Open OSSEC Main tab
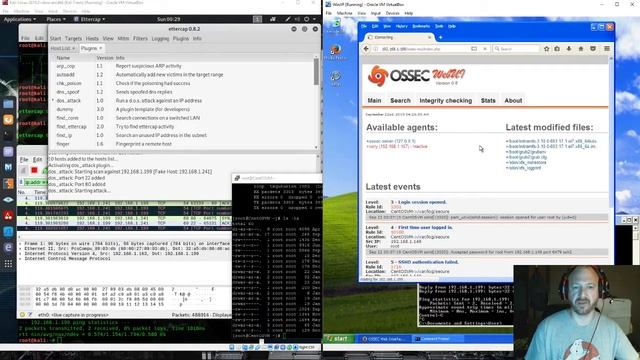This screenshot has height=360, width=640. click(x=374, y=100)
